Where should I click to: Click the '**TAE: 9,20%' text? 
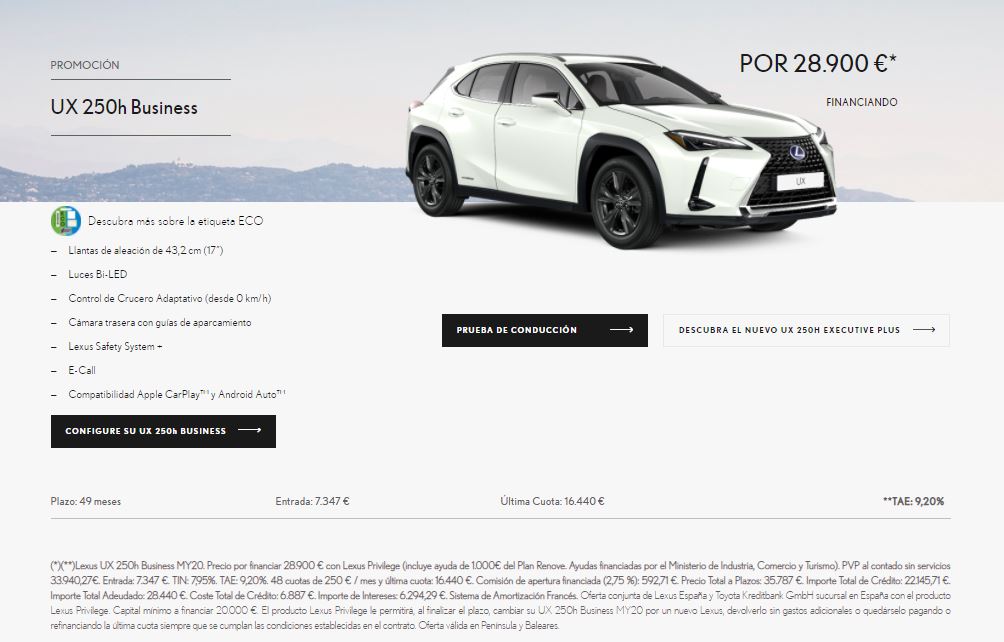click(x=914, y=502)
